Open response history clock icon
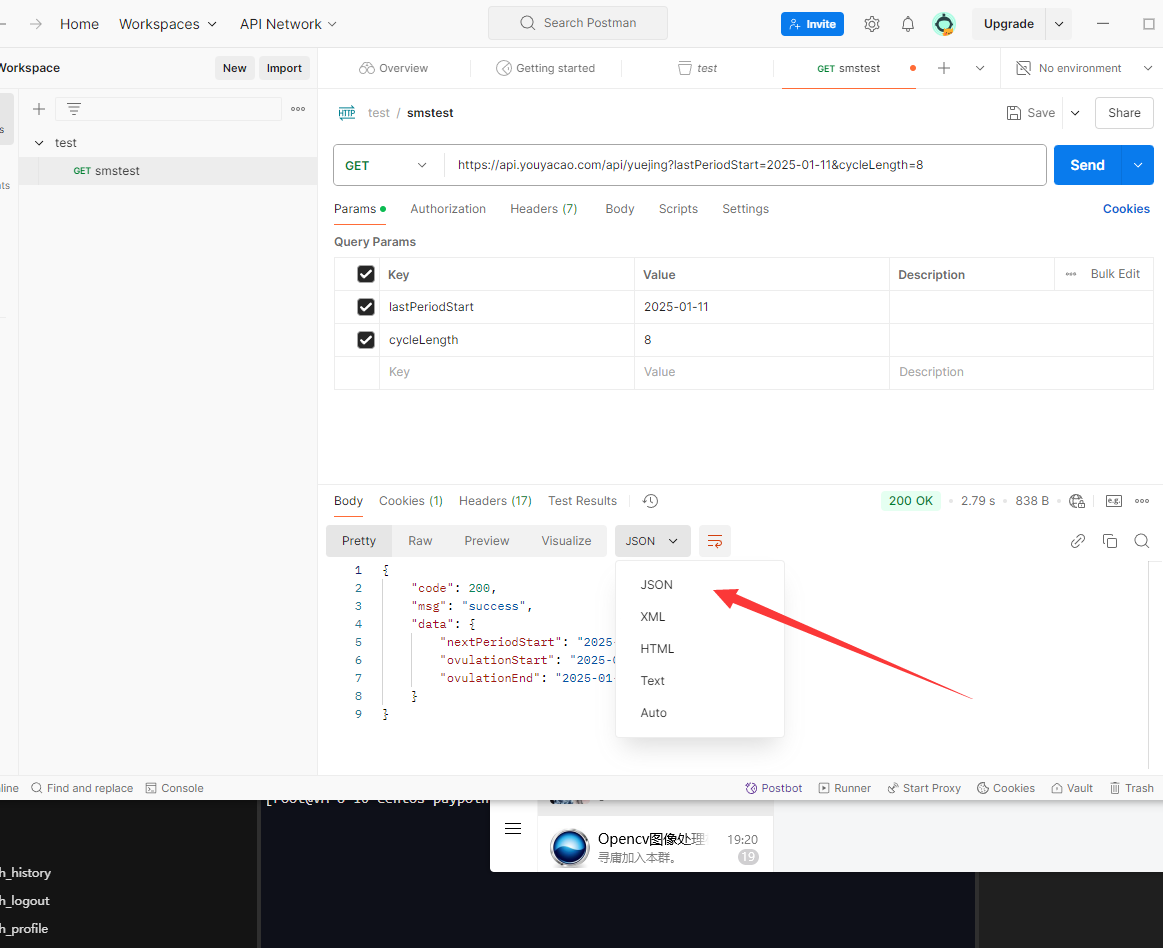The width and height of the screenshot is (1163, 948). (650, 501)
